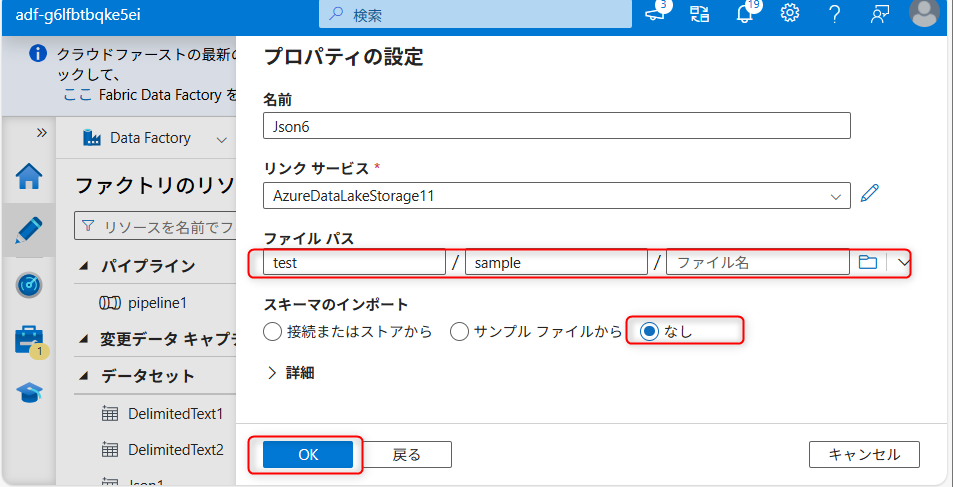
Task: Open the Manage toolbox icon in sidebar
Action: [x=29, y=339]
